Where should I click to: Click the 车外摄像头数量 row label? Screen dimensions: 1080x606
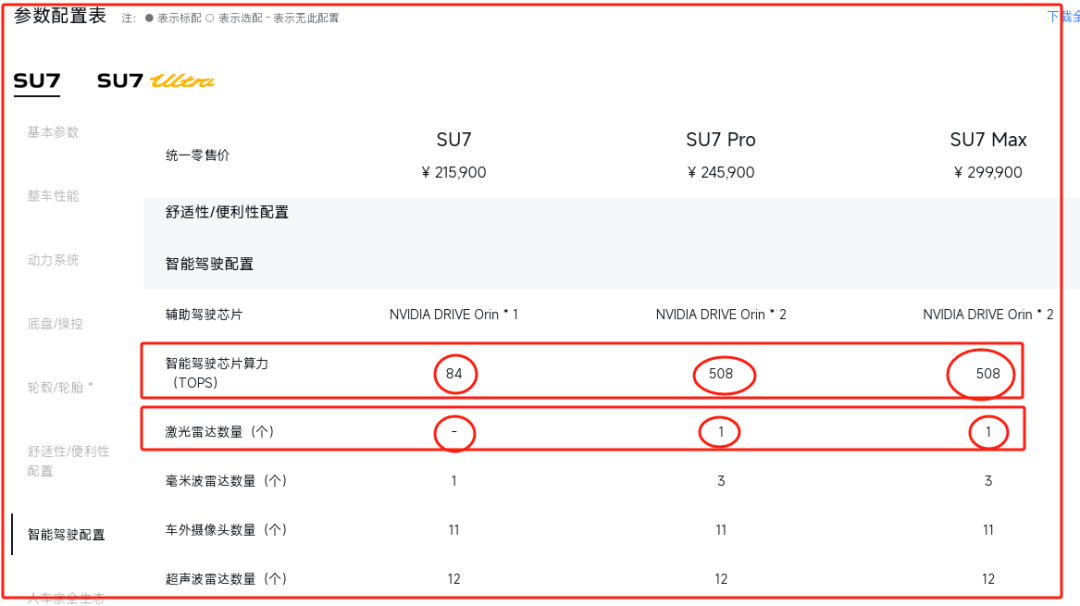[x=225, y=530]
